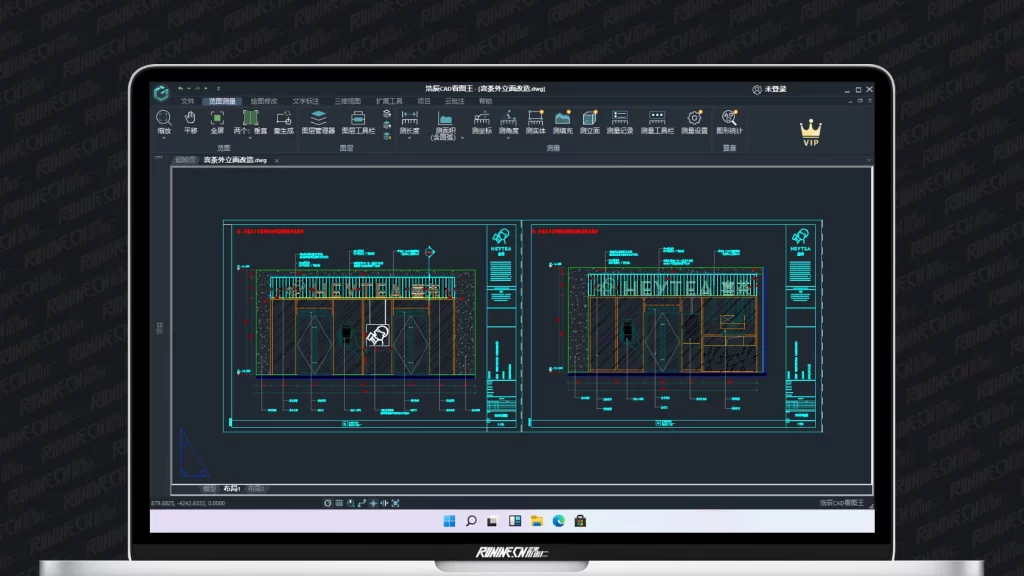This screenshot has width=1024, height=576.
Task: Click the 全屏 fullscreen icon
Action: [x=217, y=119]
